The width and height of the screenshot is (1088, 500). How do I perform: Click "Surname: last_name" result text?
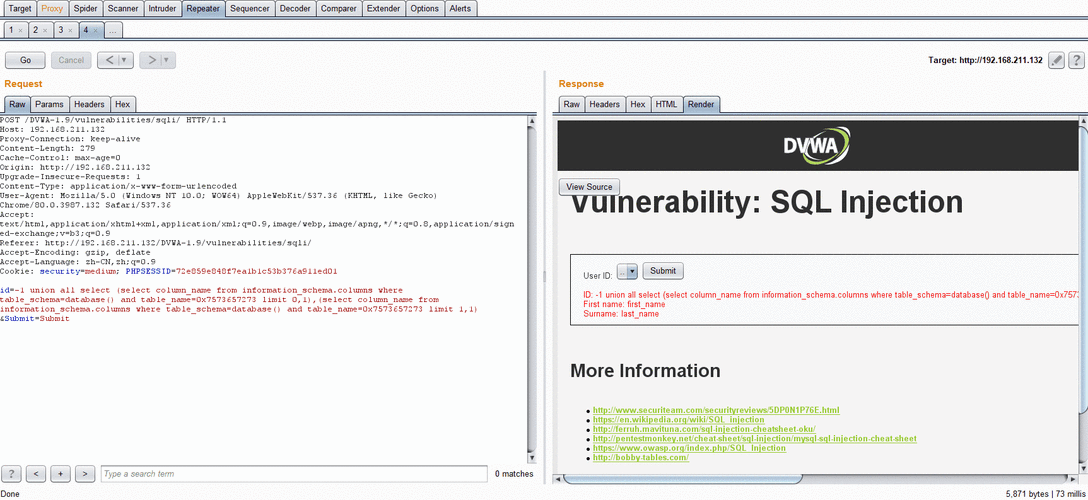(x=621, y=314)
